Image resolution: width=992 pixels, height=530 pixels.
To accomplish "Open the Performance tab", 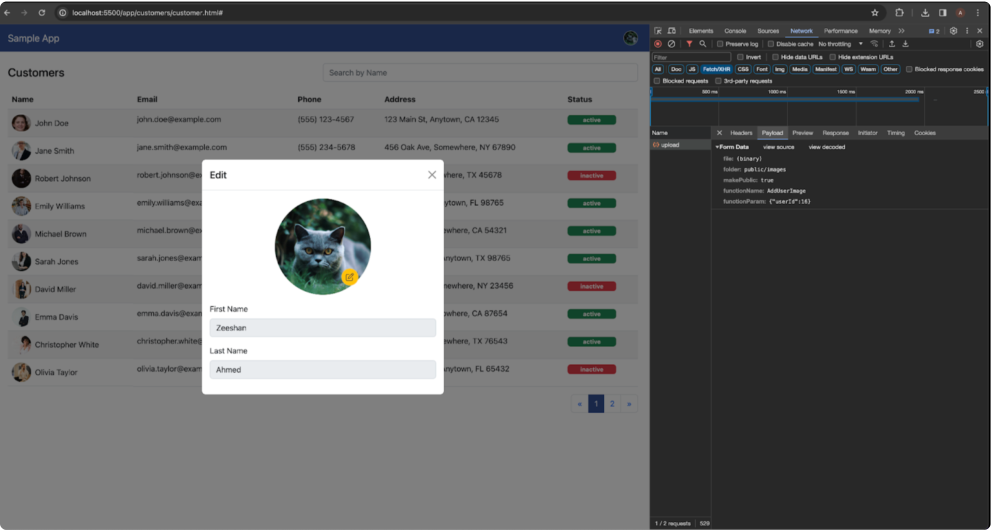I will pos(841,31).
